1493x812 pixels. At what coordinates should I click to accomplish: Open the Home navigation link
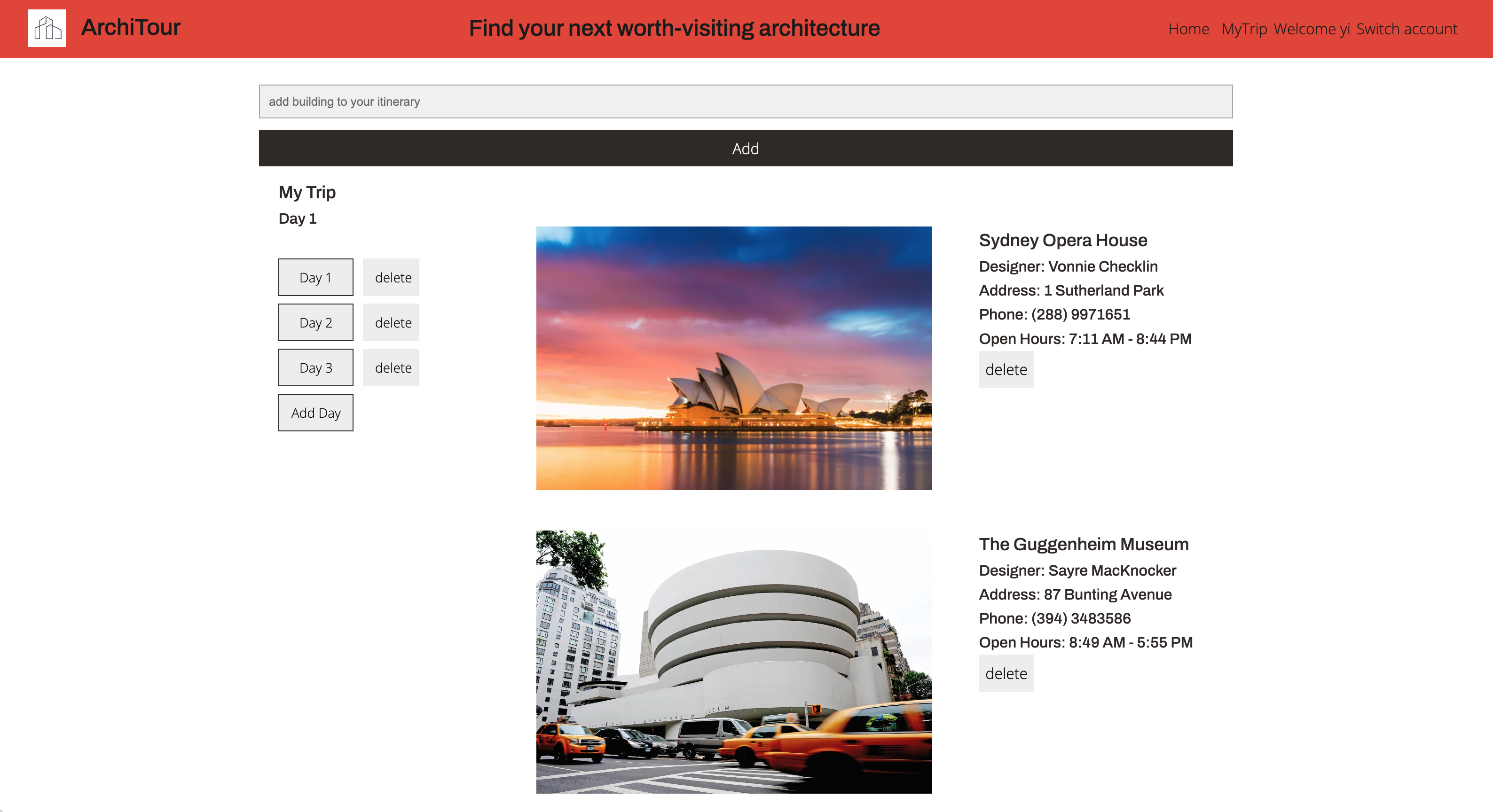(1188, 29)
